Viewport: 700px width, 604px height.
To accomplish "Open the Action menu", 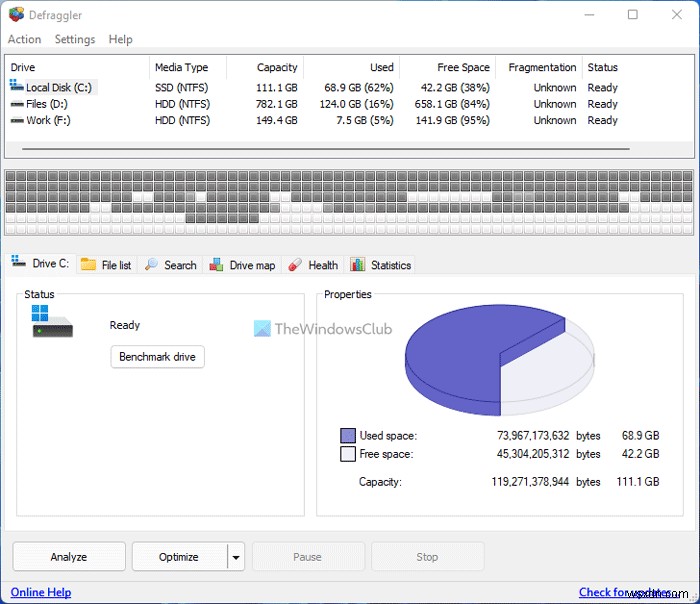I will coord(25,39).
